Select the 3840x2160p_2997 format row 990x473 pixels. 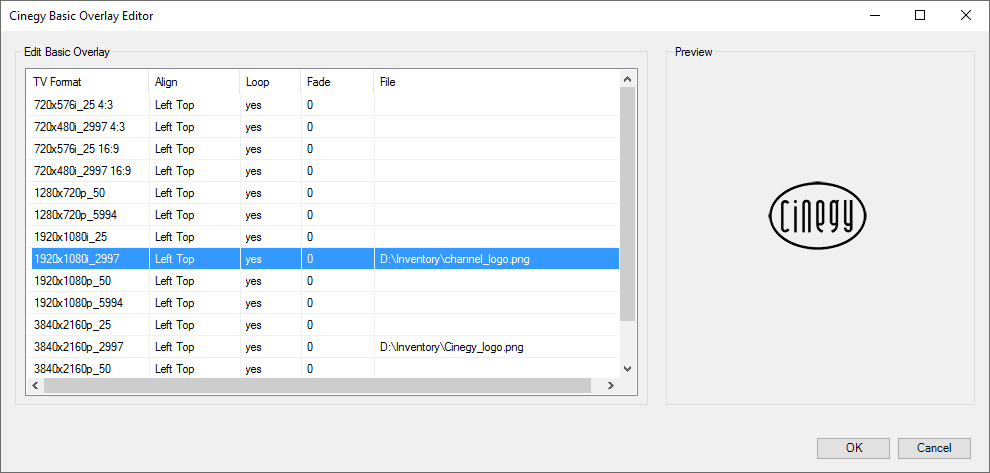(325, 347)
